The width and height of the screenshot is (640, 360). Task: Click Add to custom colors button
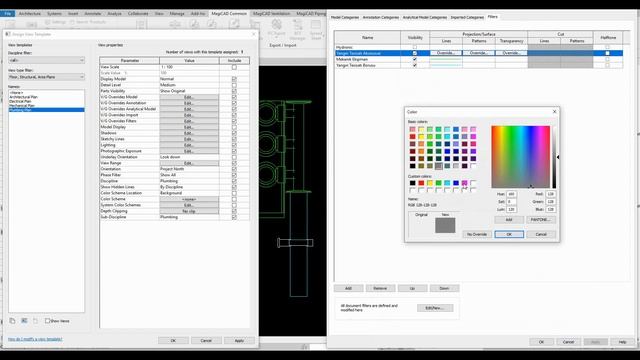(509, 220)
